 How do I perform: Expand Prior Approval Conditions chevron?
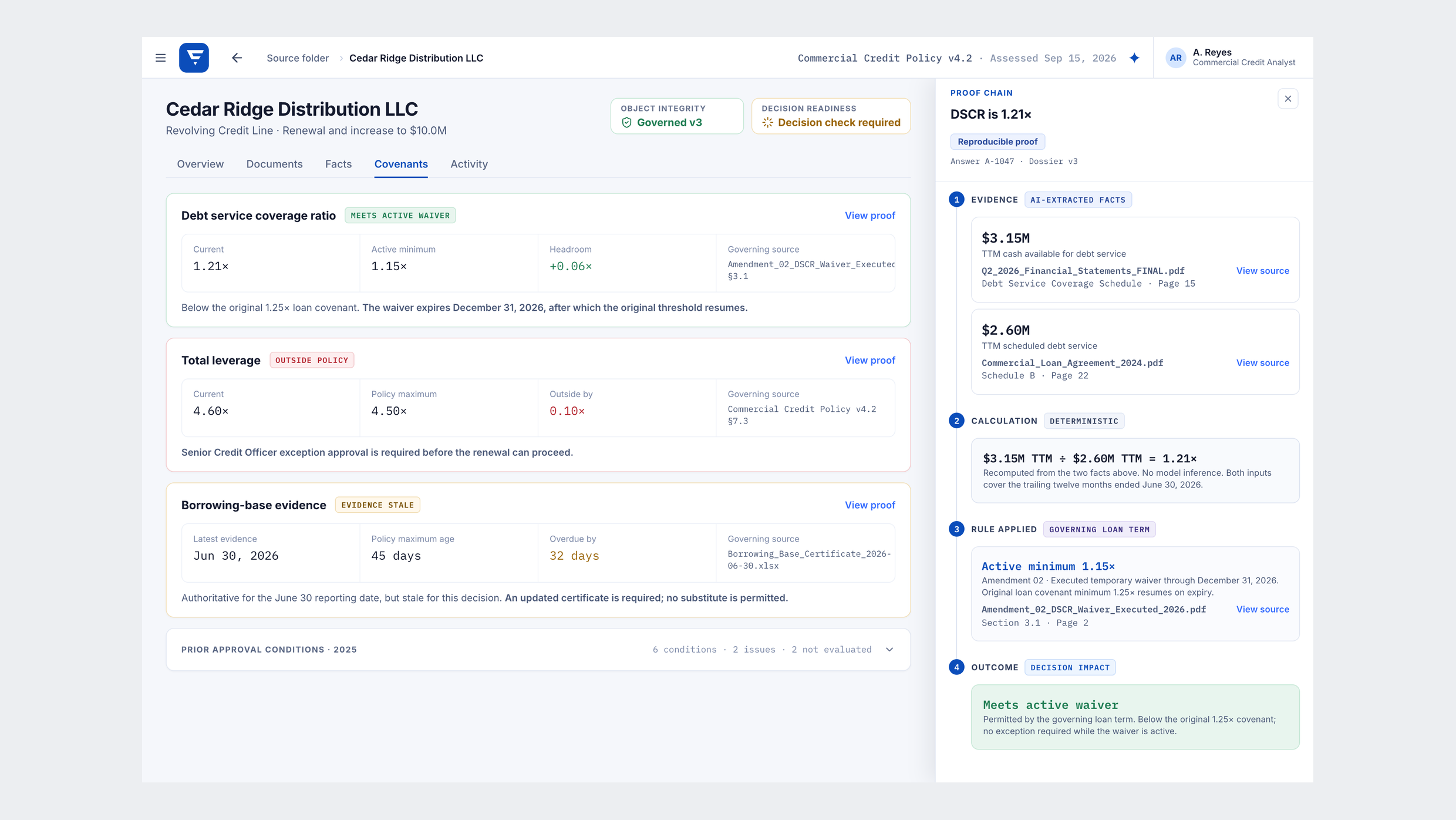point(889,650)
